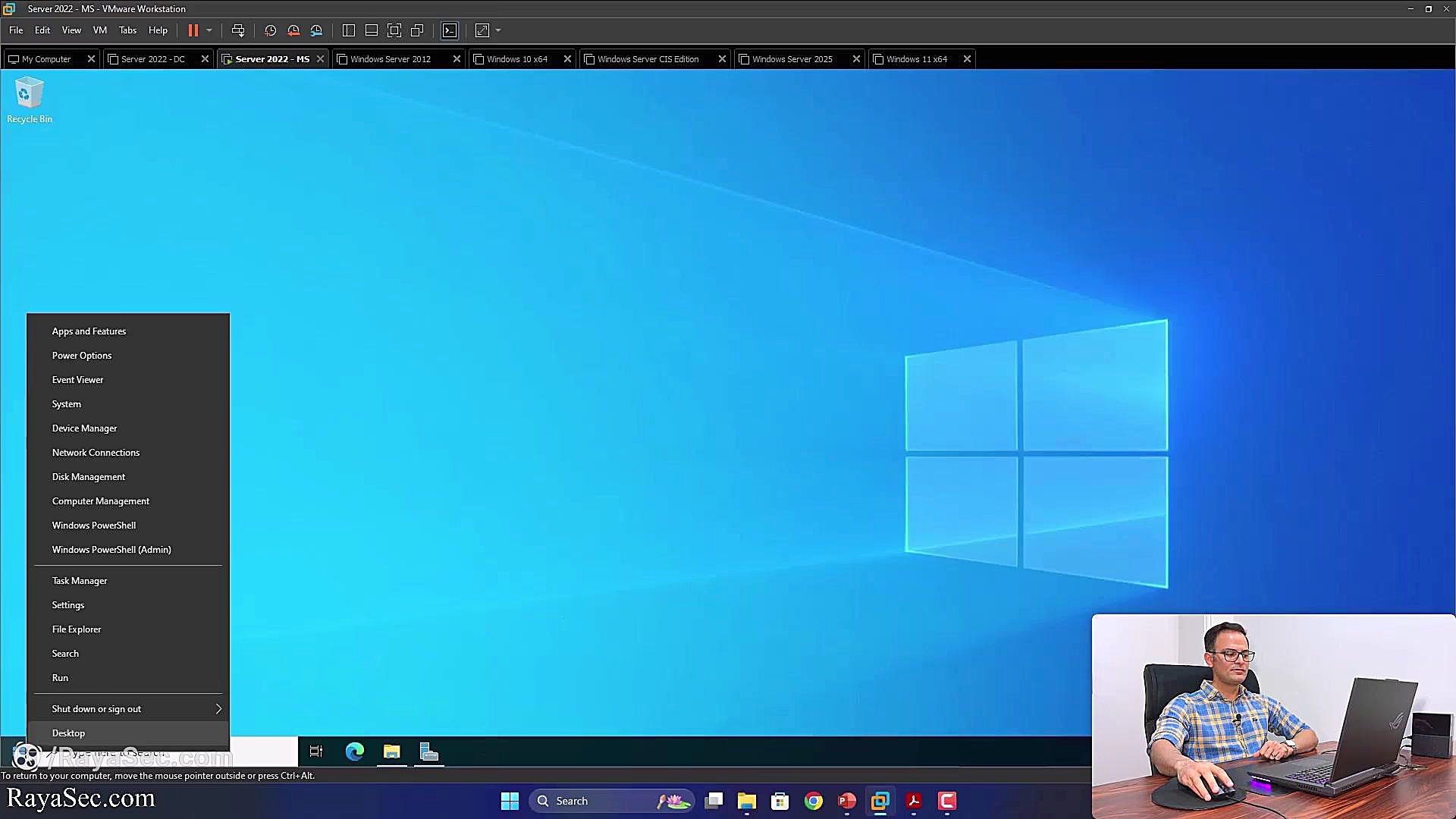The image size is (1456, 819).
Task: Open File Explorer menu entry
Action: [x=128, y=629]
